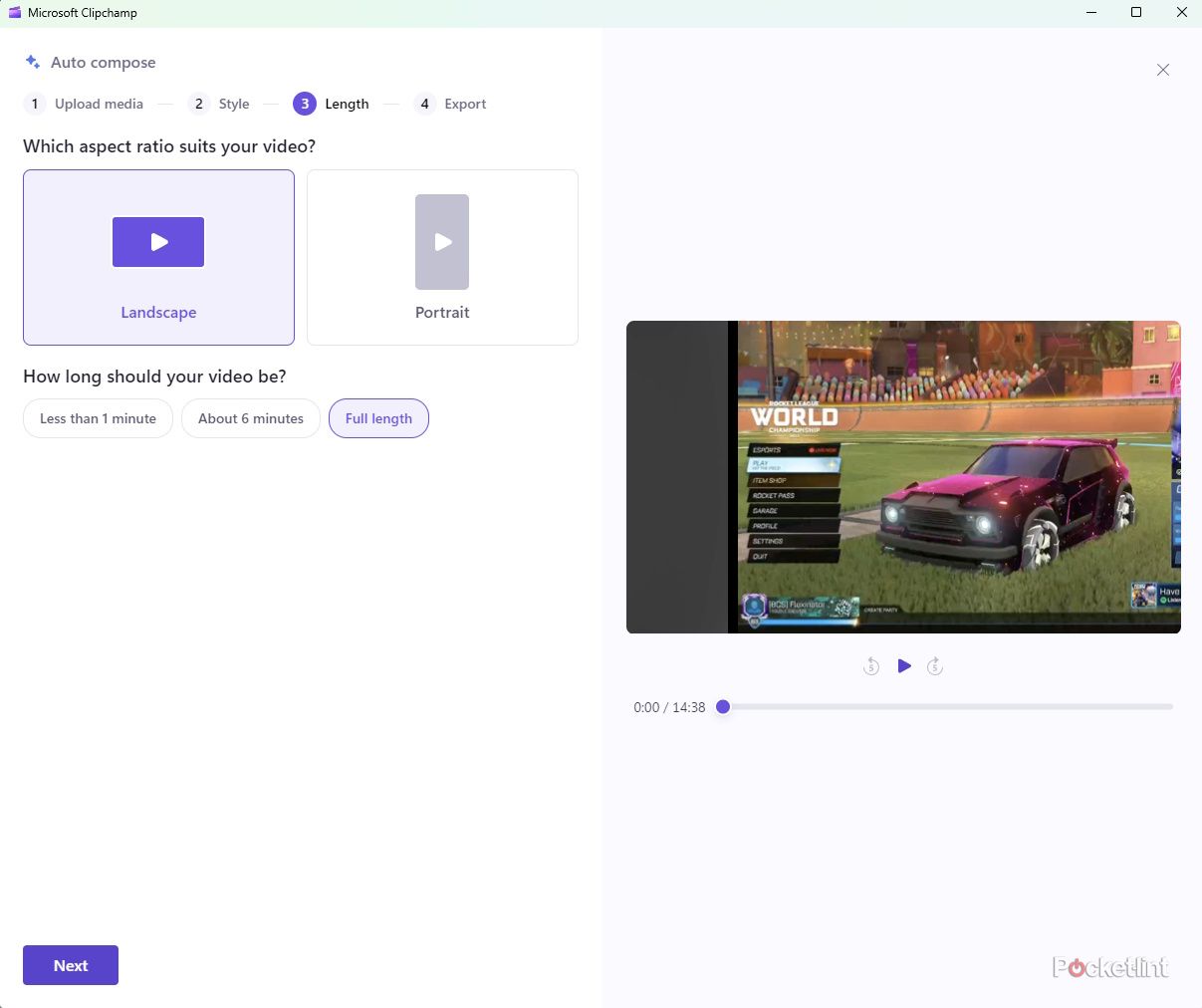
Task: Go to step 2 Style
Action: point(219,104)
